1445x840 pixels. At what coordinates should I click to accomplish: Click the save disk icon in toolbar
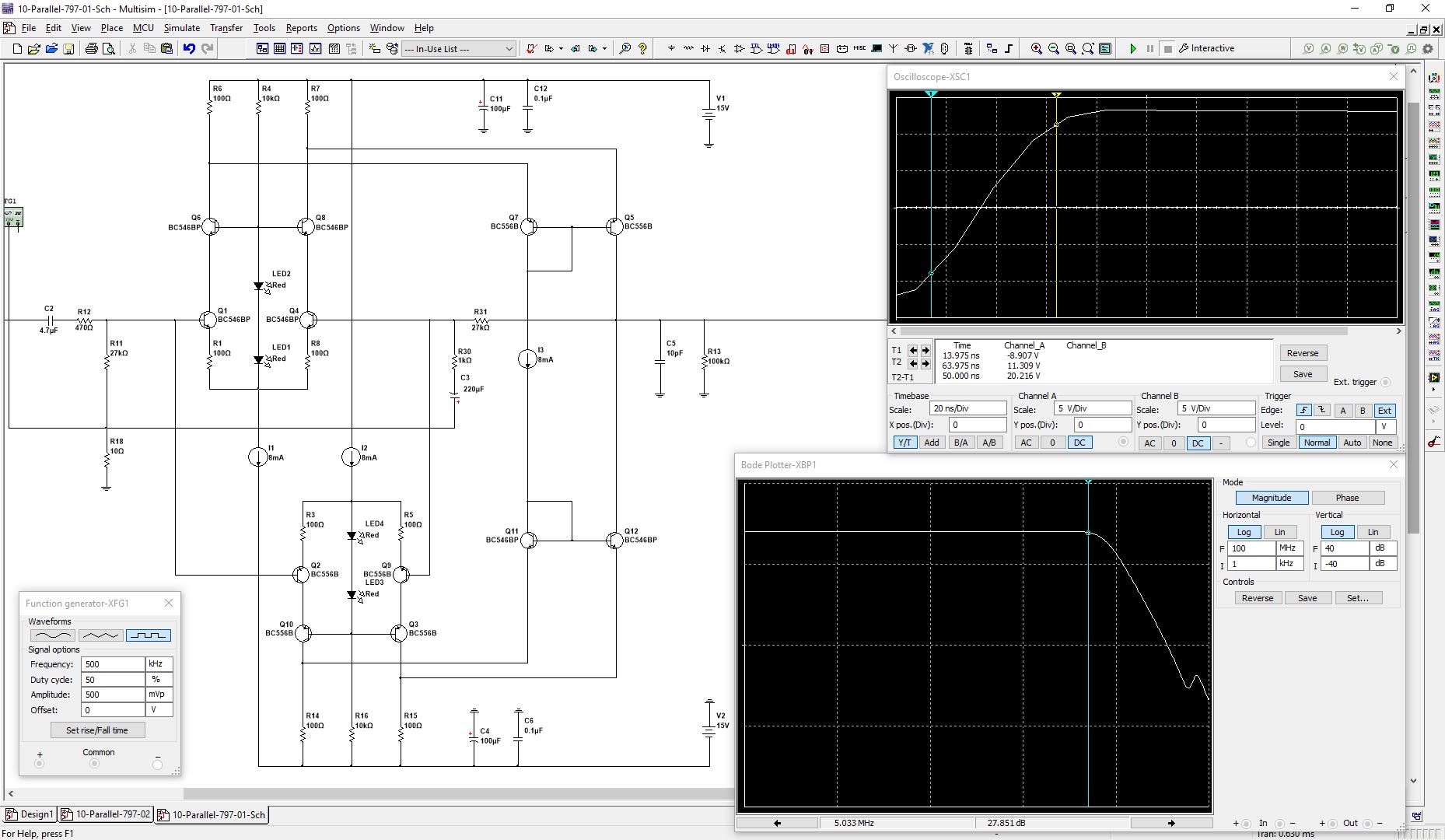[68, 48]
